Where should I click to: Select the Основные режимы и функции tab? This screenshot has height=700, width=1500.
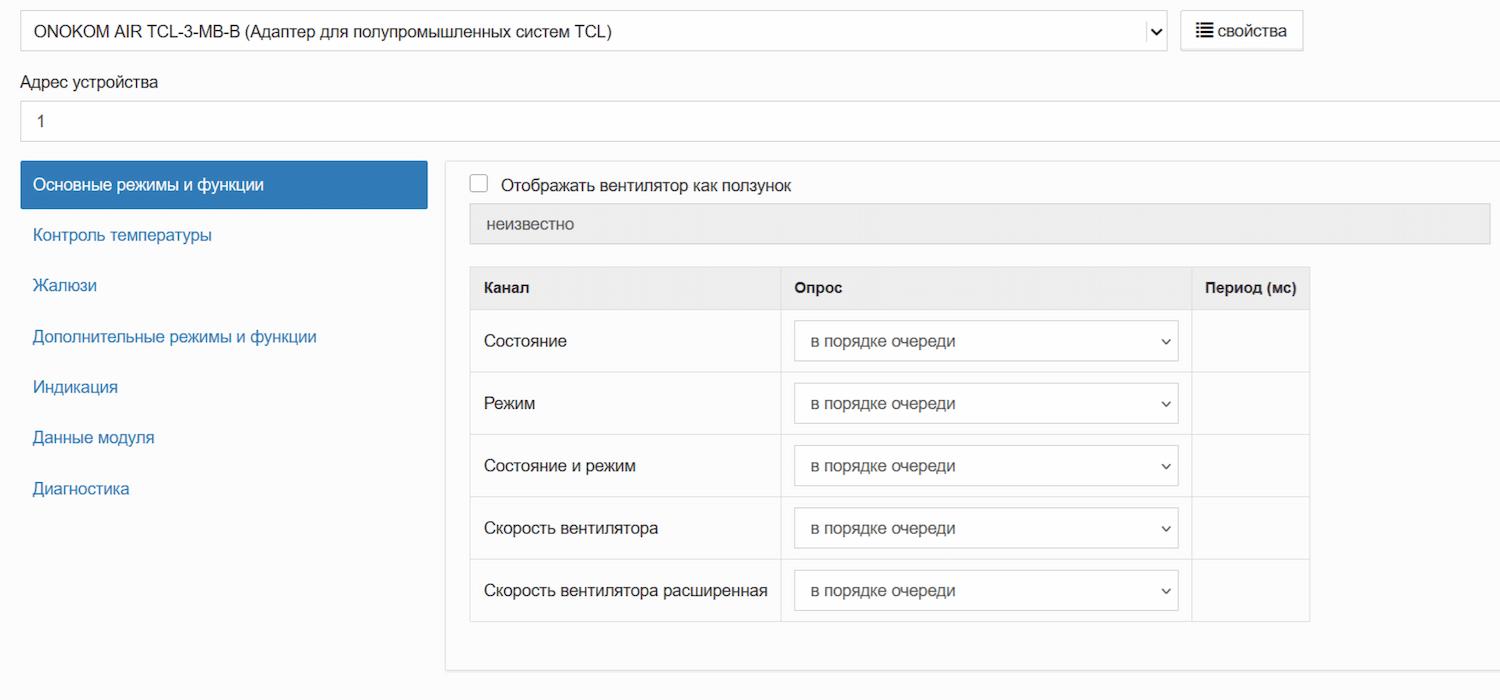tap(223, 185)
